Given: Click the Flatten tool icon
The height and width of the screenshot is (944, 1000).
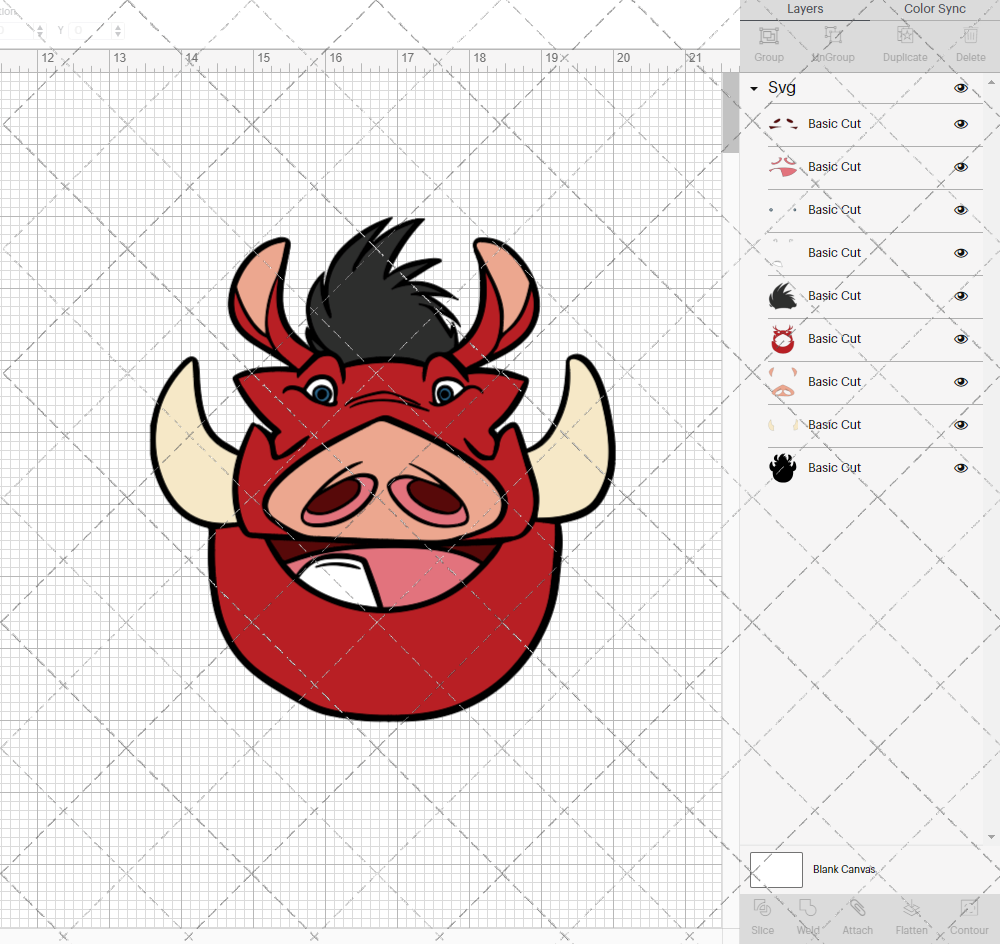Looking at the screenshot, I should [911, 907].
